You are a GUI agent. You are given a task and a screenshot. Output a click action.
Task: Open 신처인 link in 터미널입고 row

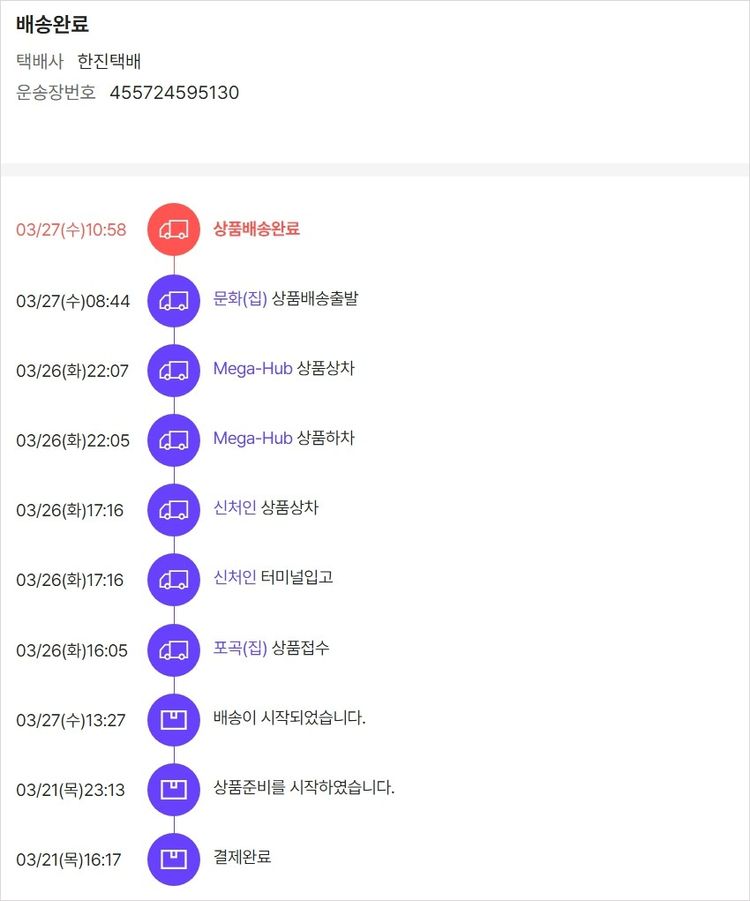pyautogui.click(x=234, y=579)
